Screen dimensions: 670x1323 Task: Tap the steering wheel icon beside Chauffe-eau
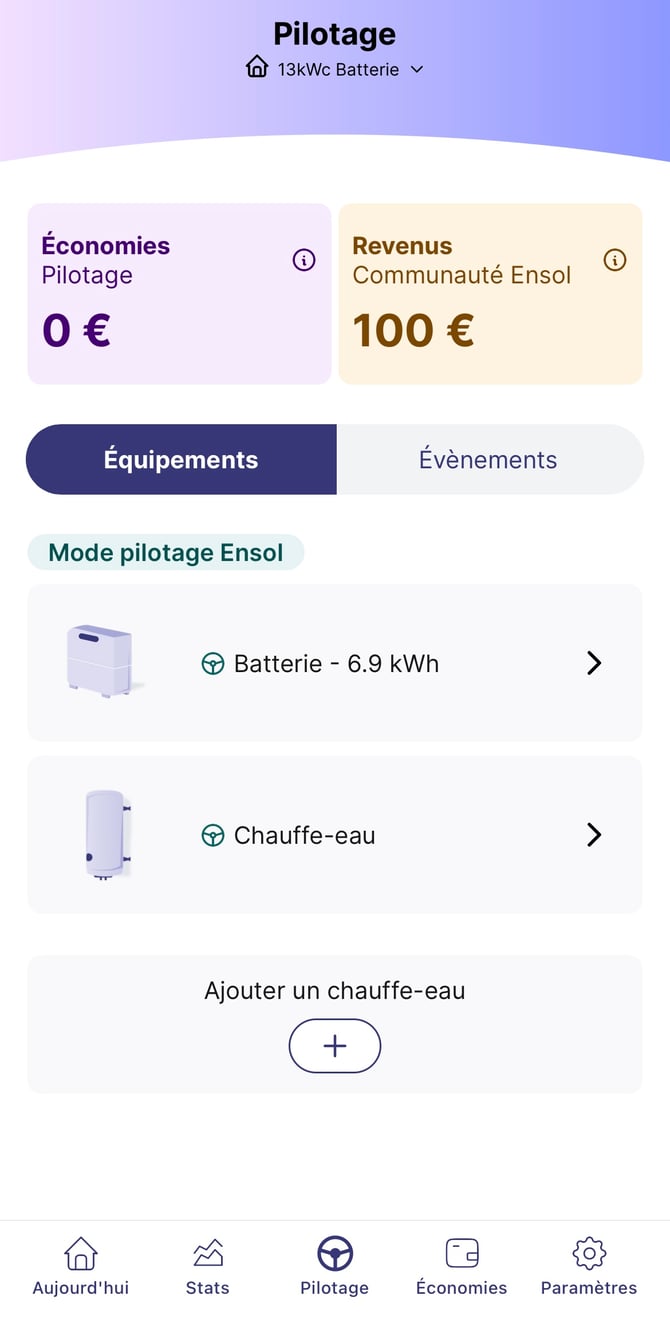point(213,835)
